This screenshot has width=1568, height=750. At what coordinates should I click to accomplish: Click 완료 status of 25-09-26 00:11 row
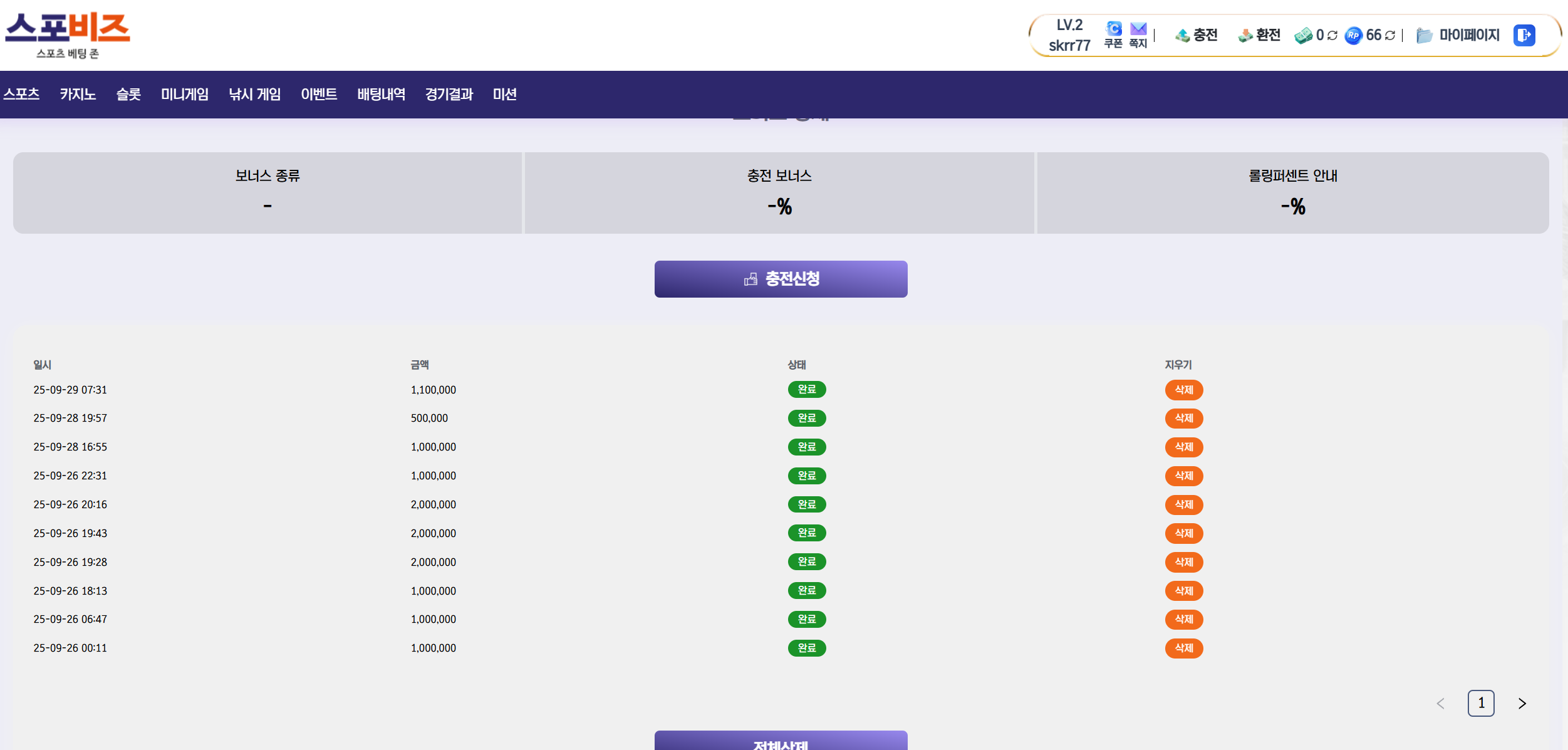click(806, 648)
